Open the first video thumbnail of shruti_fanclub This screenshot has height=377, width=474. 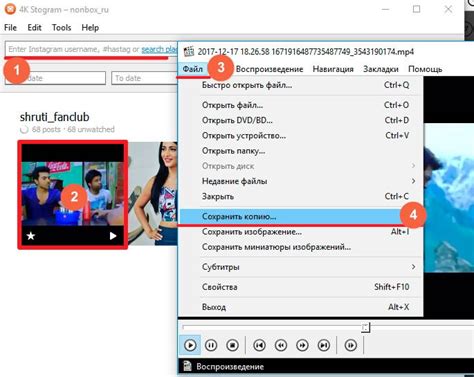coord(73,195)
